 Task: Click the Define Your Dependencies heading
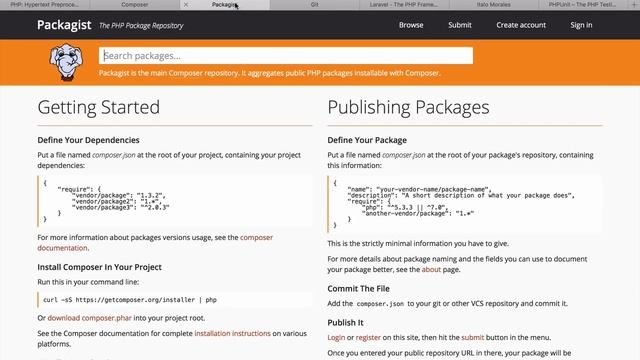click(x=88, y=140)
